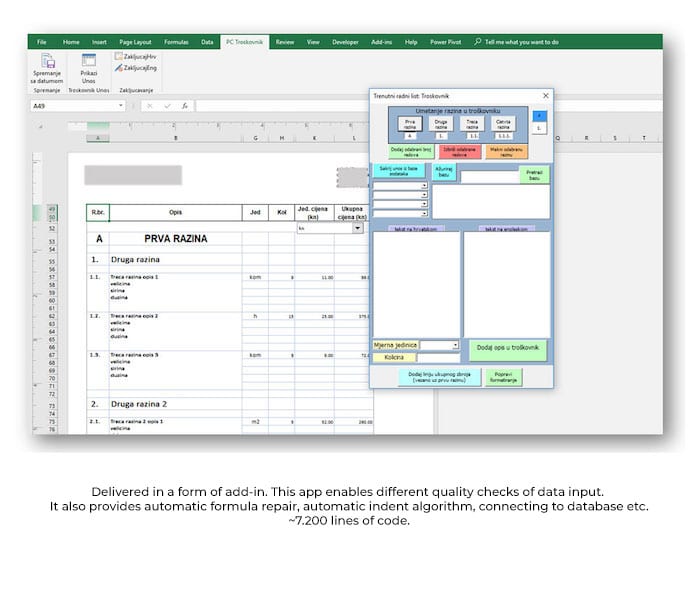Open the Add-ins tab
700x589 pixels.
[x=382, y=42]
